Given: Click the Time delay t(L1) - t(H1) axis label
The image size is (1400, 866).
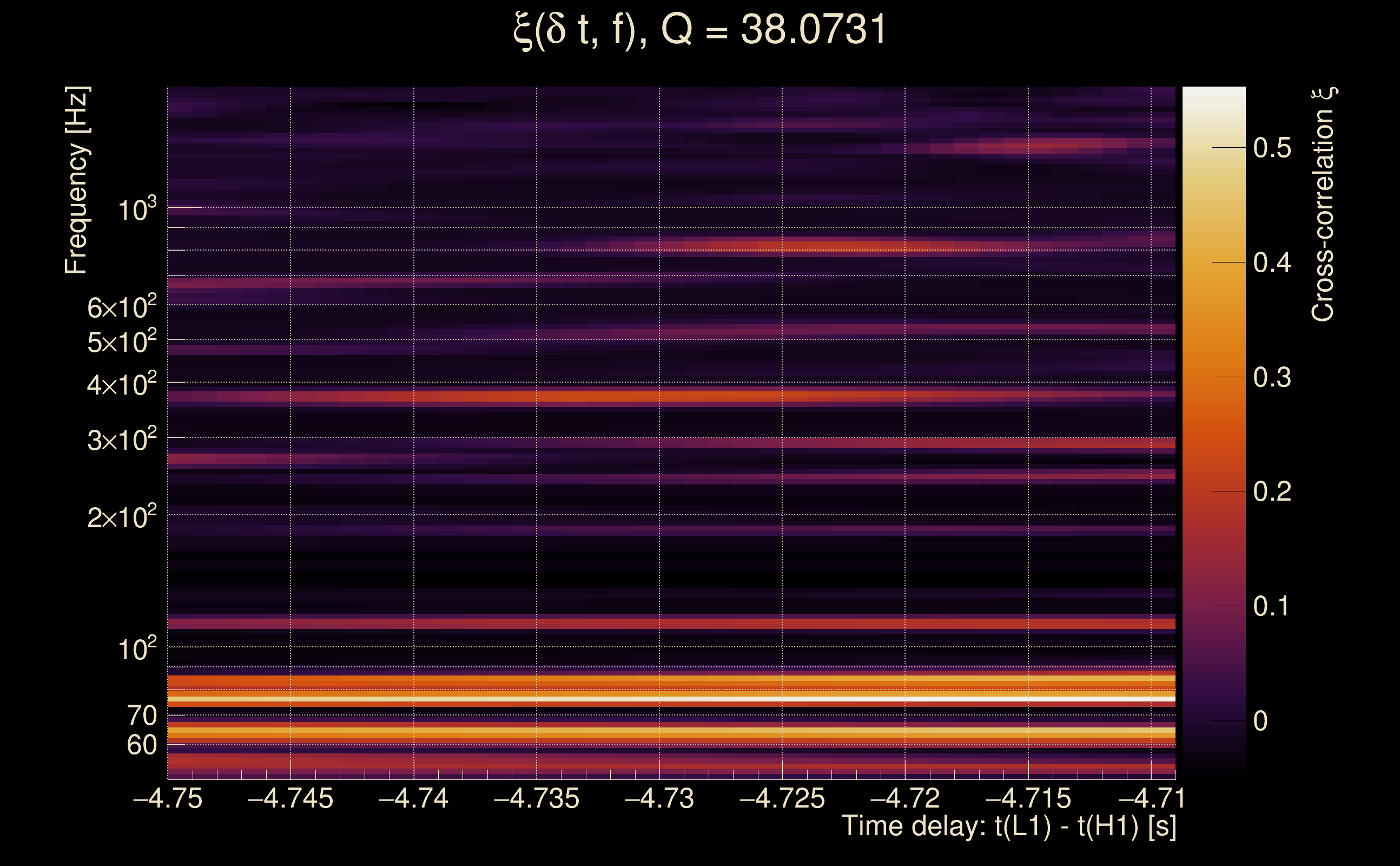Looking at the screenshot, I should pos(1008,826).
